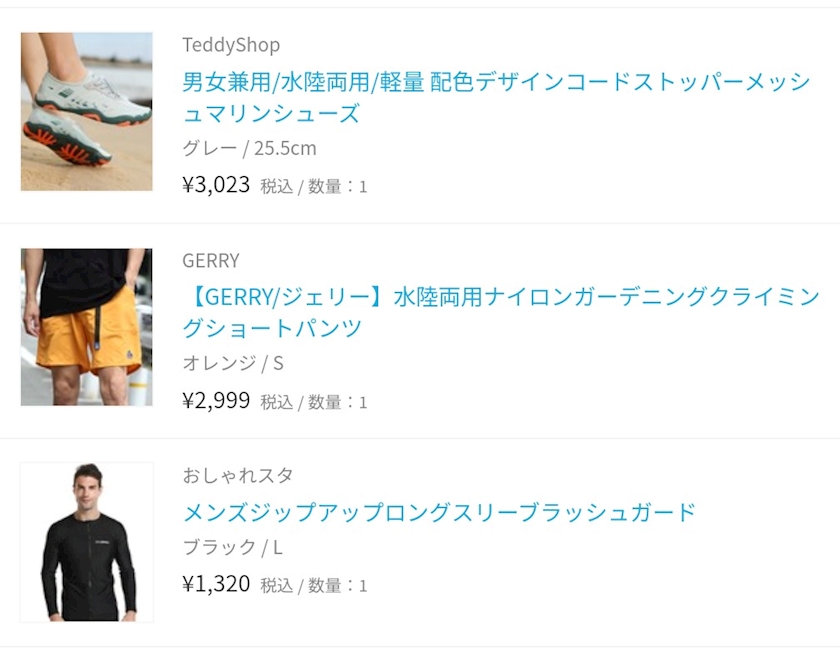Click the shorts item quantity label
Image resolution: width=840 pixels, height=650 pixels.
point(338,402)
